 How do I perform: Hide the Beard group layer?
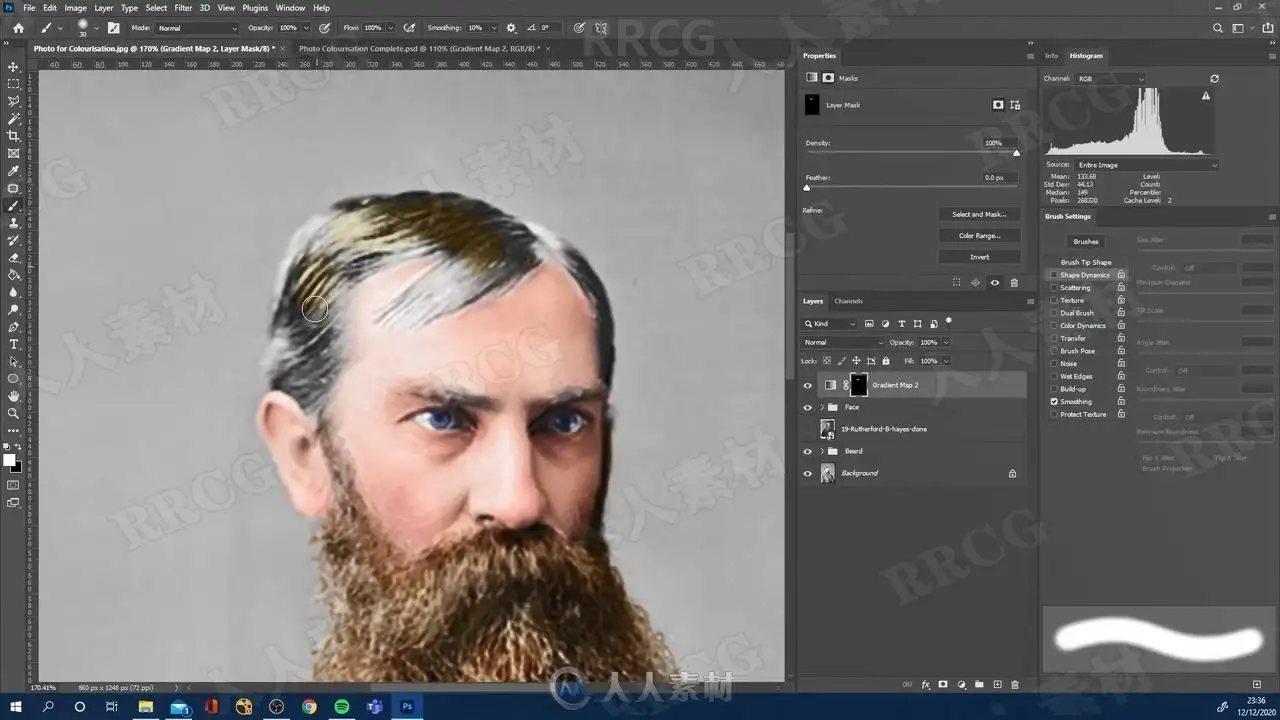click(x=808, y=451)
